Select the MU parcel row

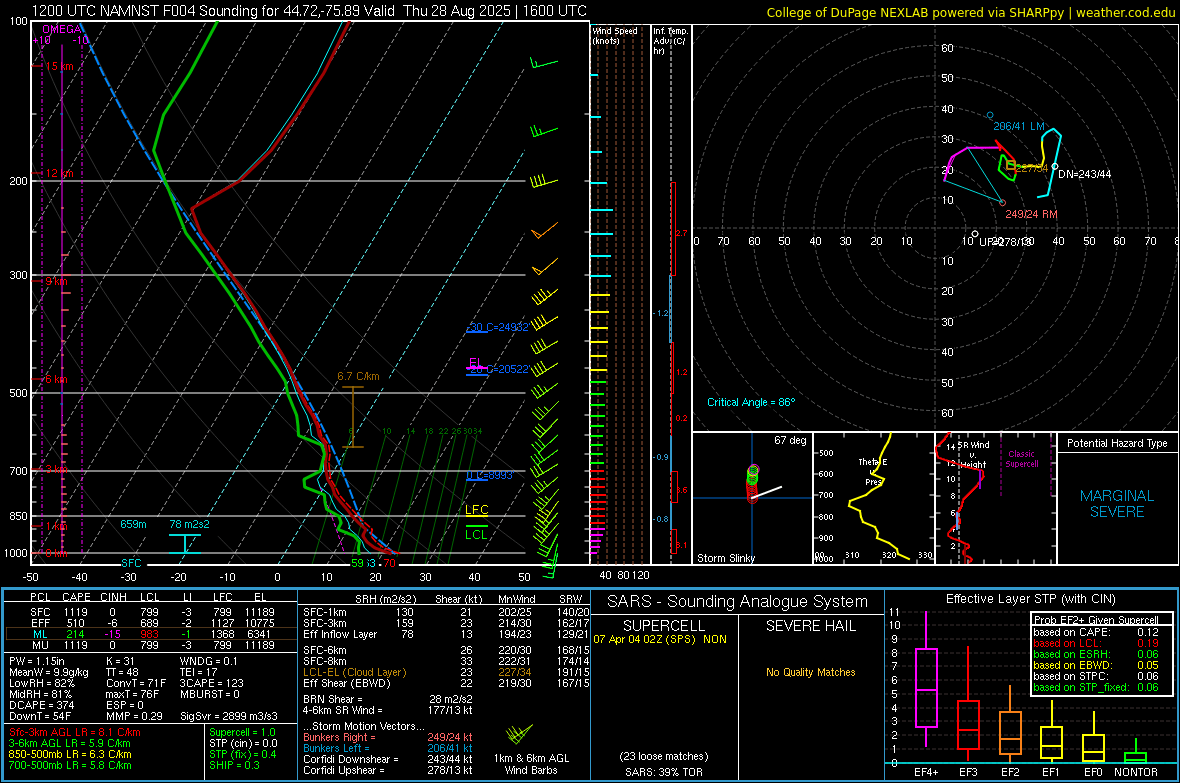[x=151, y=645]
